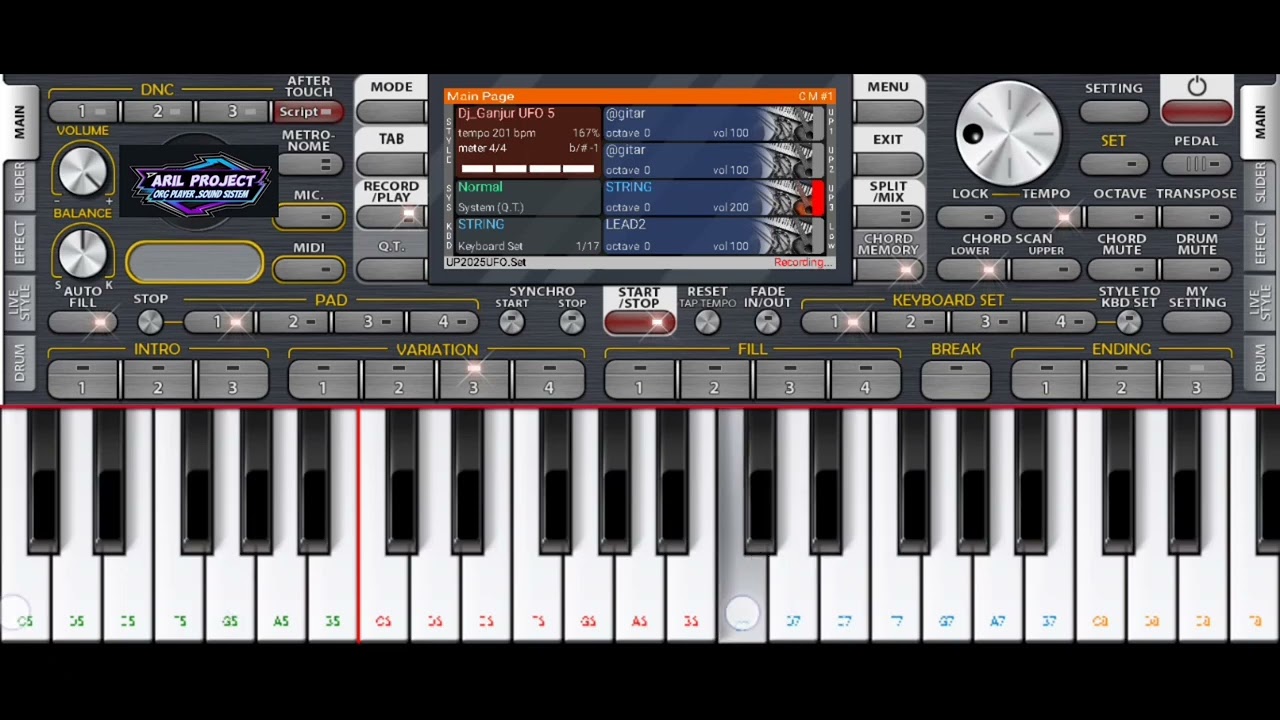Open the MENU button
Viewport: 1280px width, 720px height.
(888, 112)
